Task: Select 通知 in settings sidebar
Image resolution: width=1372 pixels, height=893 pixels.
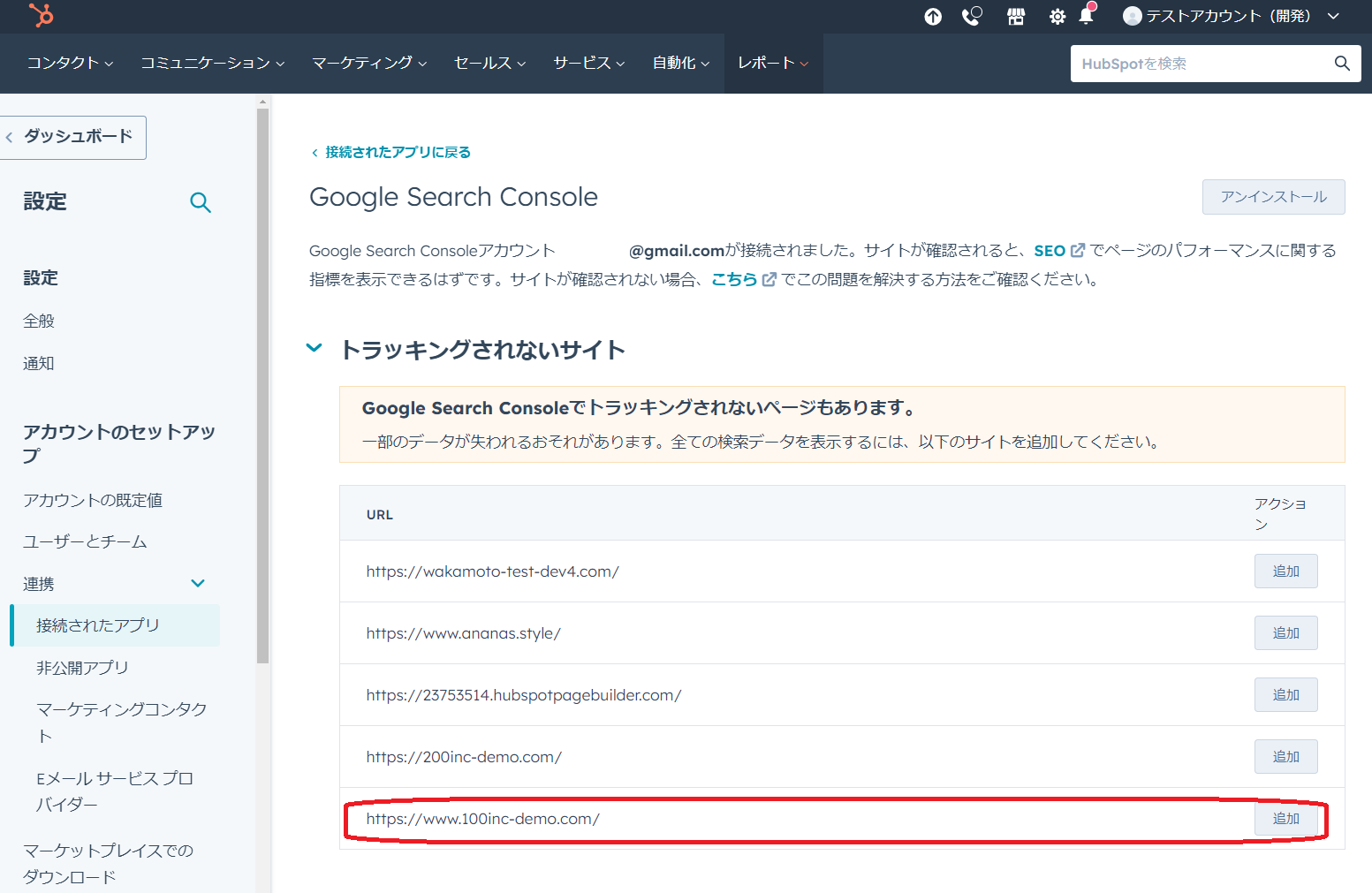Action: tap(39, 363)
